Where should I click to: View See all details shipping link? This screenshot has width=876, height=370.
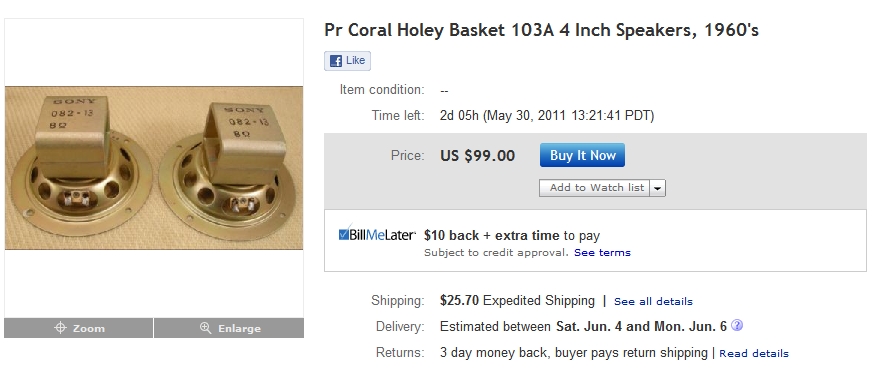[653, 301]
